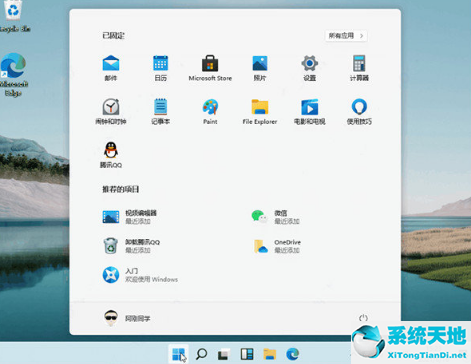The width and height of the screenshot is (471, 364).
Task: Open the user account 阿刚同学 profile
Action: (127, 318)
